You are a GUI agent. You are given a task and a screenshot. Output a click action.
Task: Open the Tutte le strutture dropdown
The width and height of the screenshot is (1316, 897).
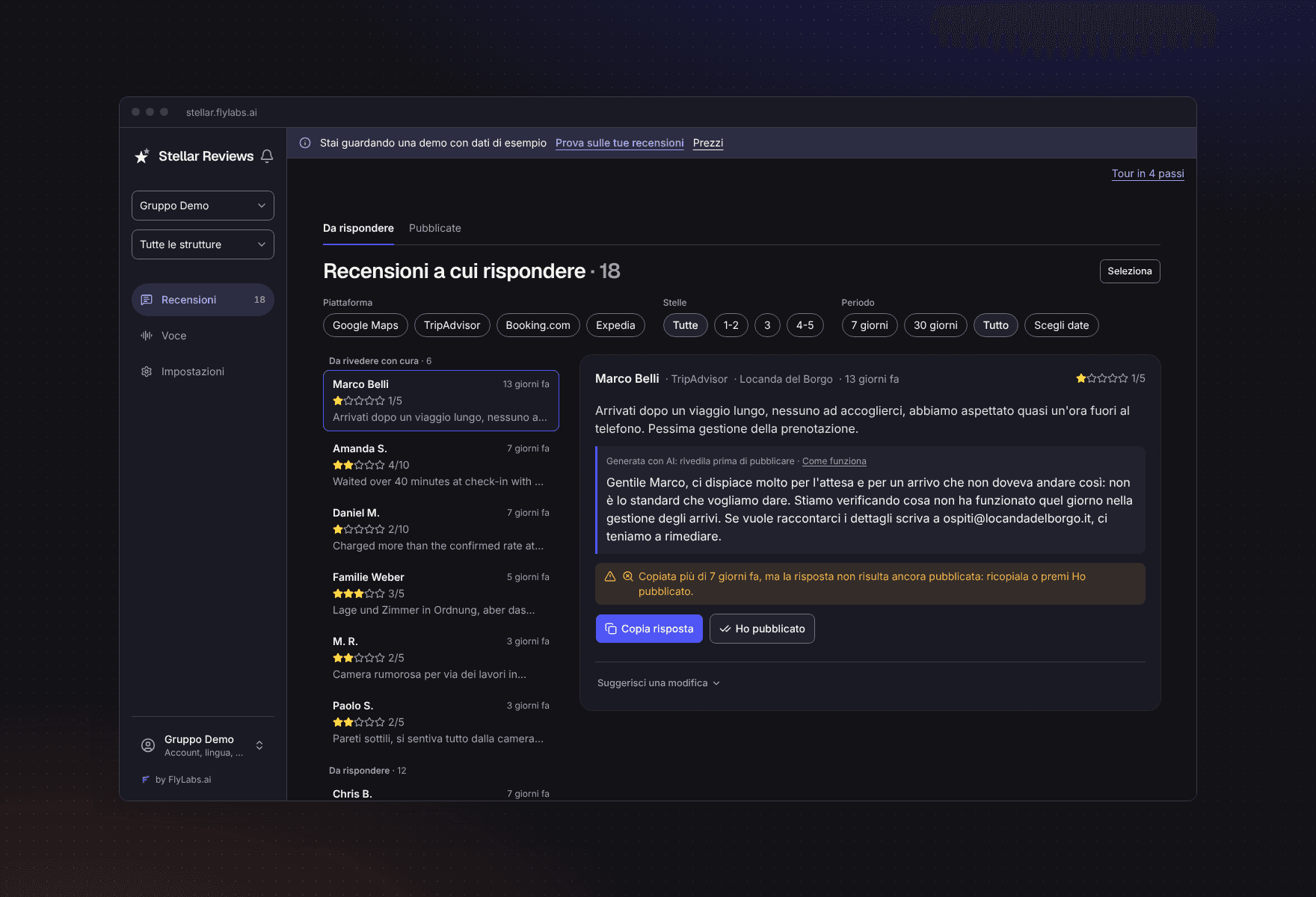point(203,244)
